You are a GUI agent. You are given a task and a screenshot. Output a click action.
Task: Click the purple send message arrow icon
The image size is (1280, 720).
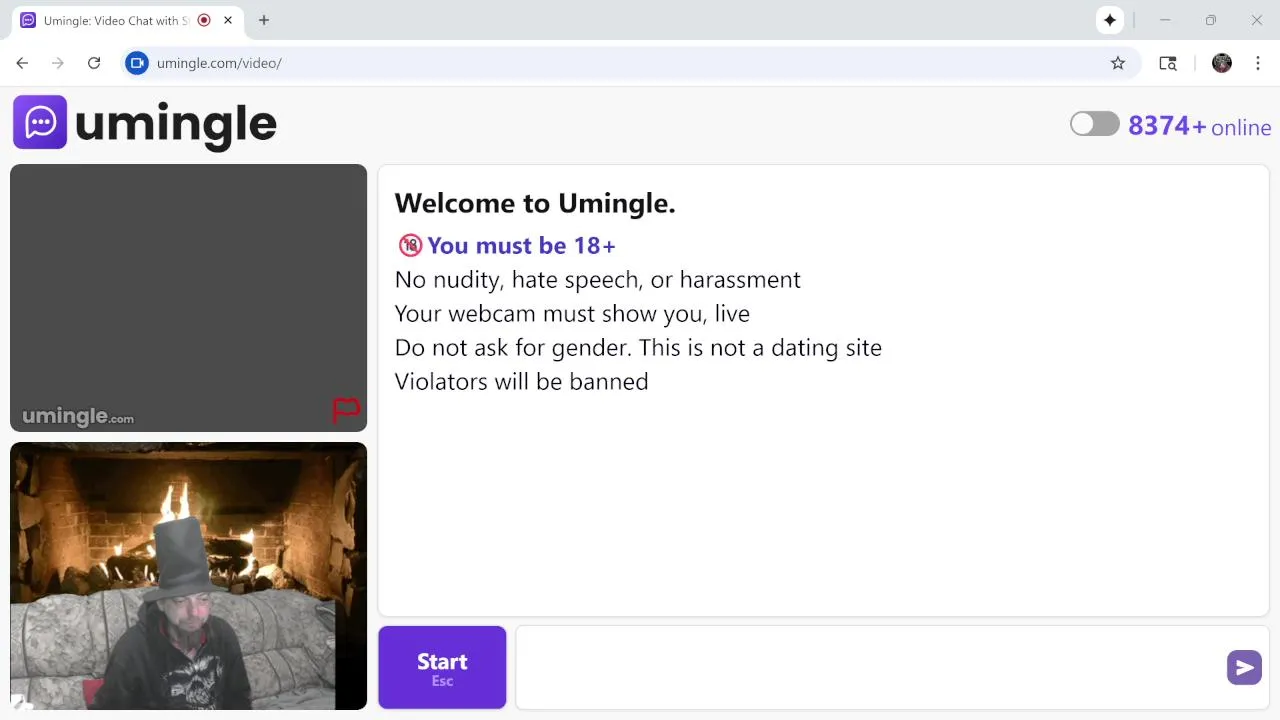coord(1244,667)
